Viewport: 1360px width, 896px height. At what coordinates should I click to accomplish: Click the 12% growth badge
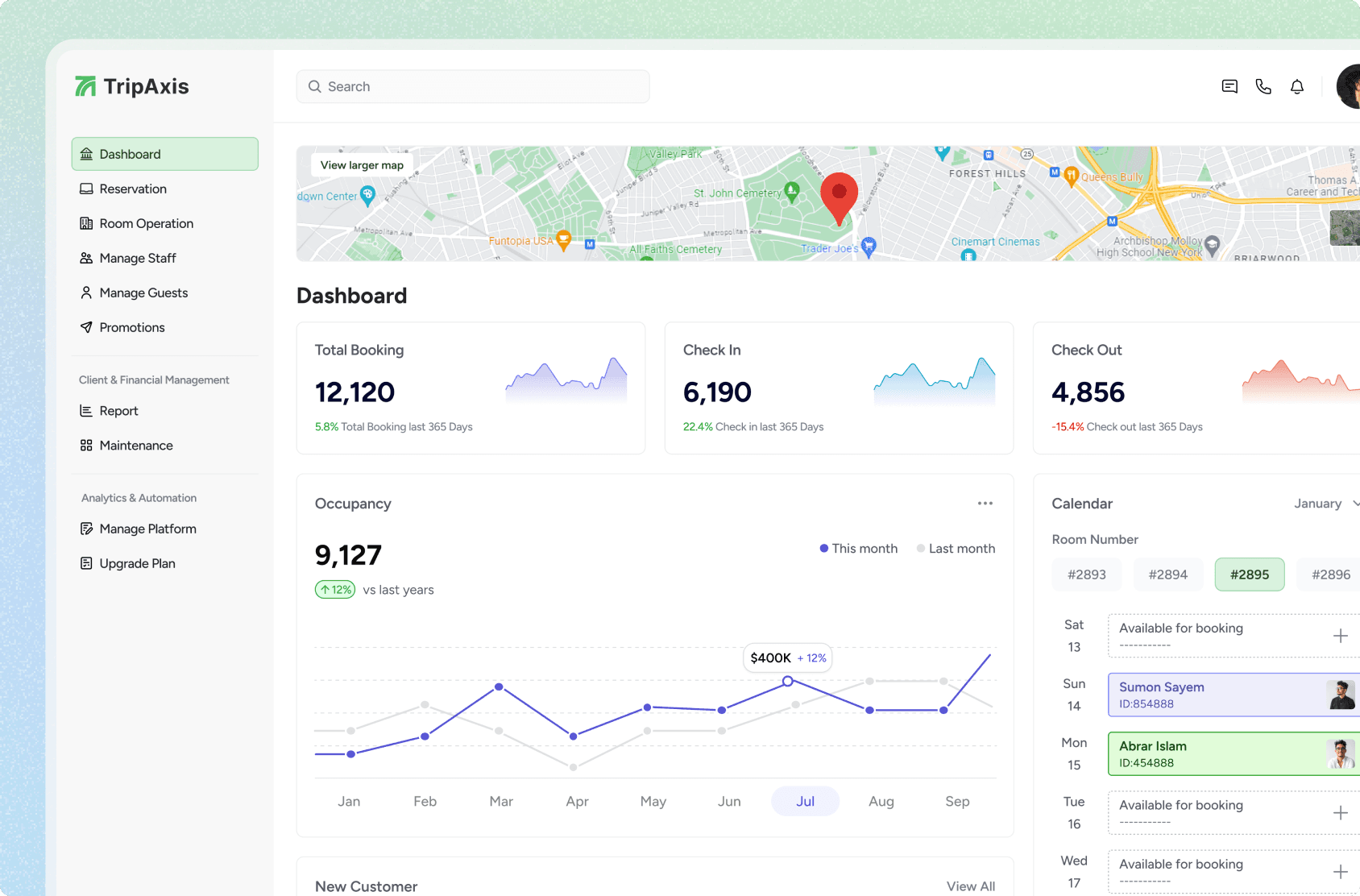(x=335, y=590)
